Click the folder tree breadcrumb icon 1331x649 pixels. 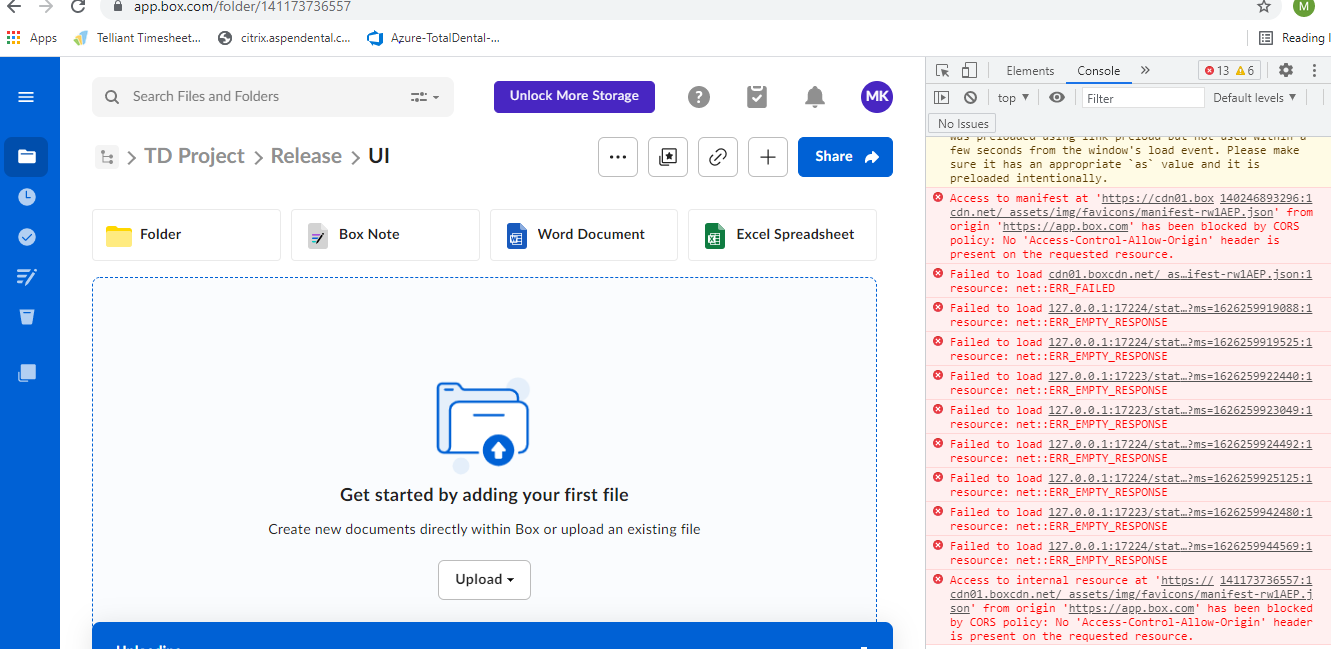pos(106,157)
